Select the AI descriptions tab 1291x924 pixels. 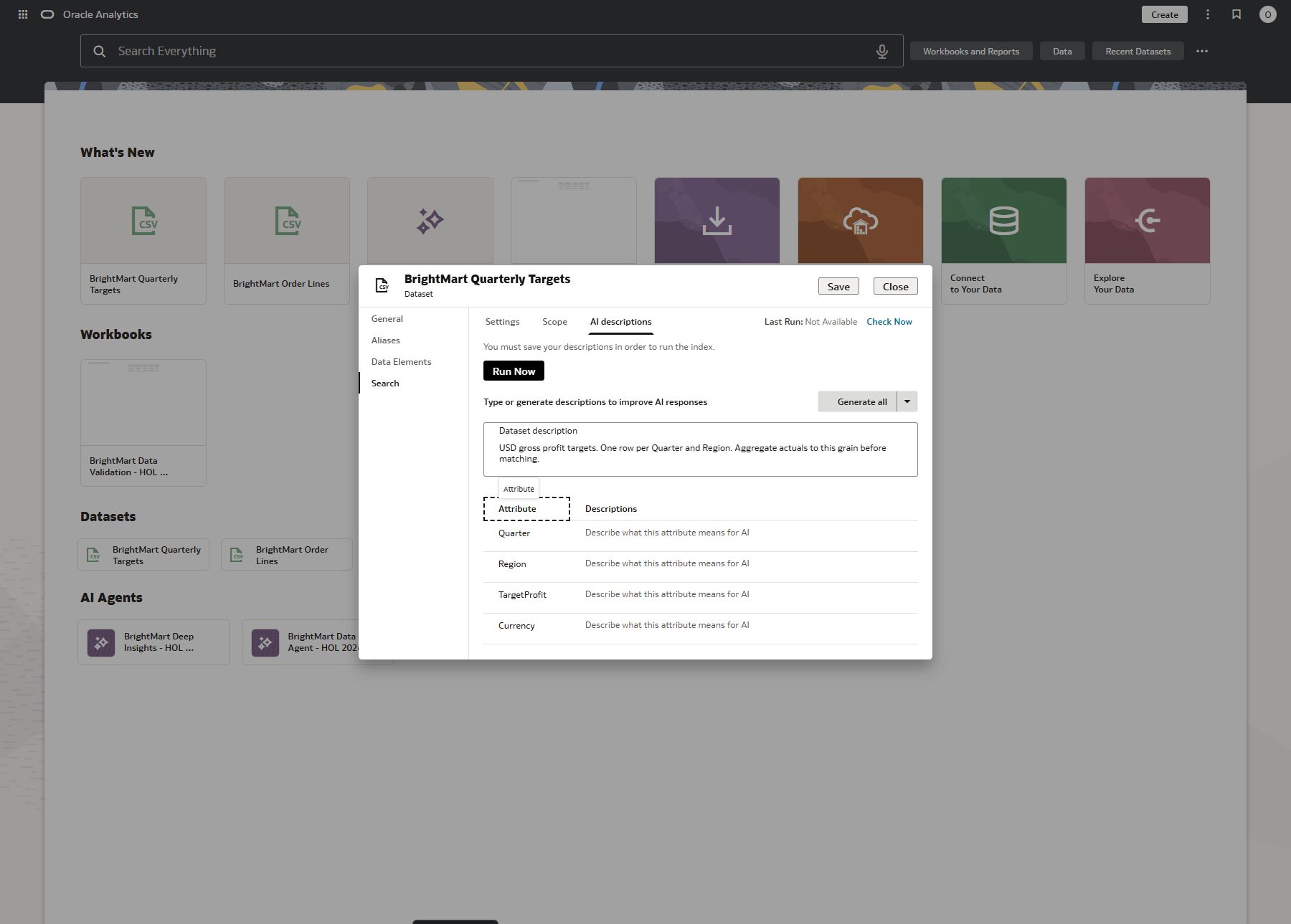point(620,322)
